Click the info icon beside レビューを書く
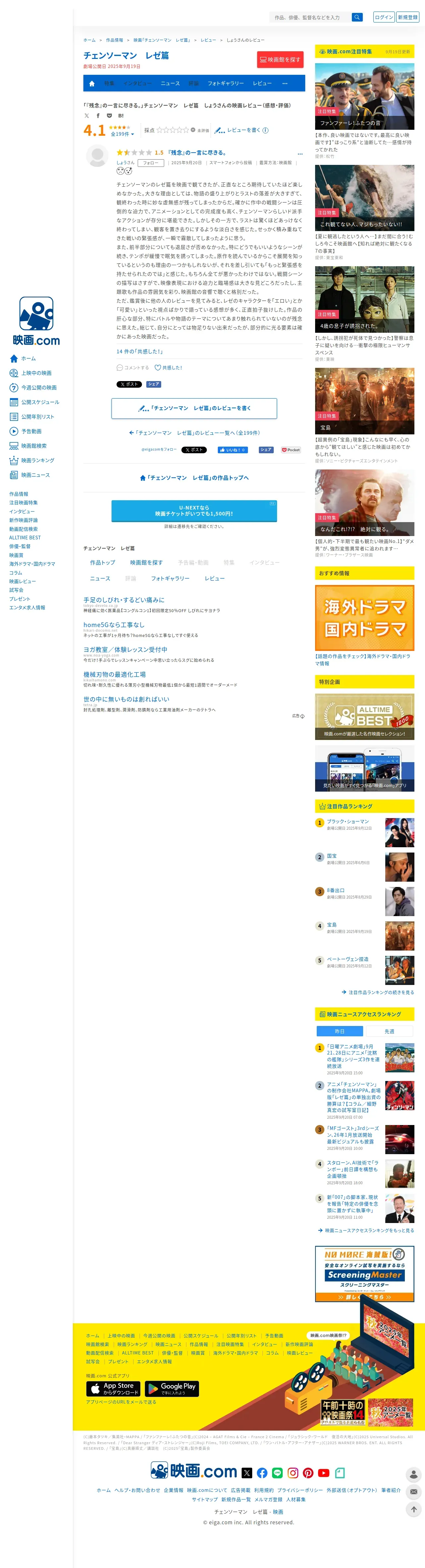425x1568 pixels. click(x=265, y=130)
